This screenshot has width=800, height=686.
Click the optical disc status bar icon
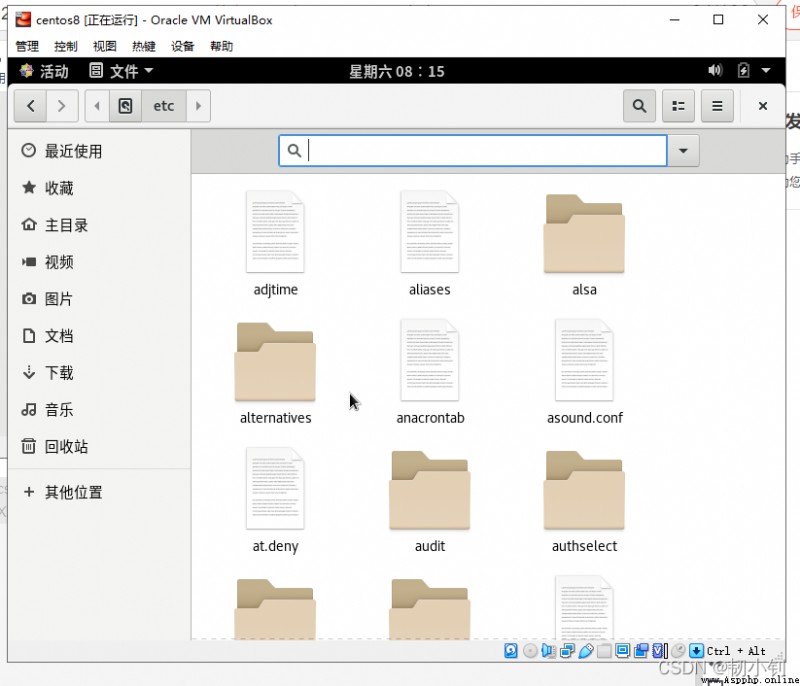[530, 651]
